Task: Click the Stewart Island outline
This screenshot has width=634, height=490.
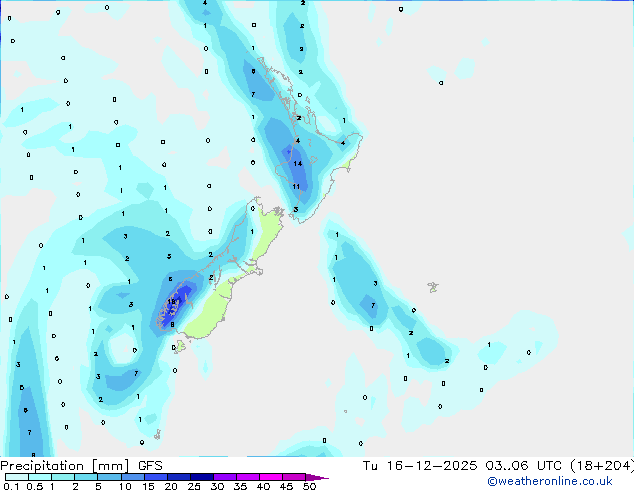Action: coord(180,346)
